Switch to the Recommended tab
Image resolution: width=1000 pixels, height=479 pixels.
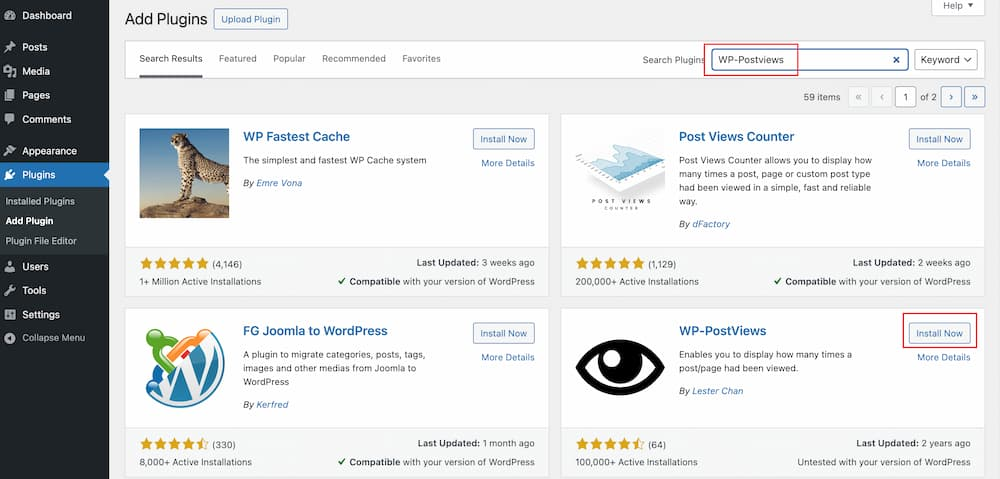[354, 59]
